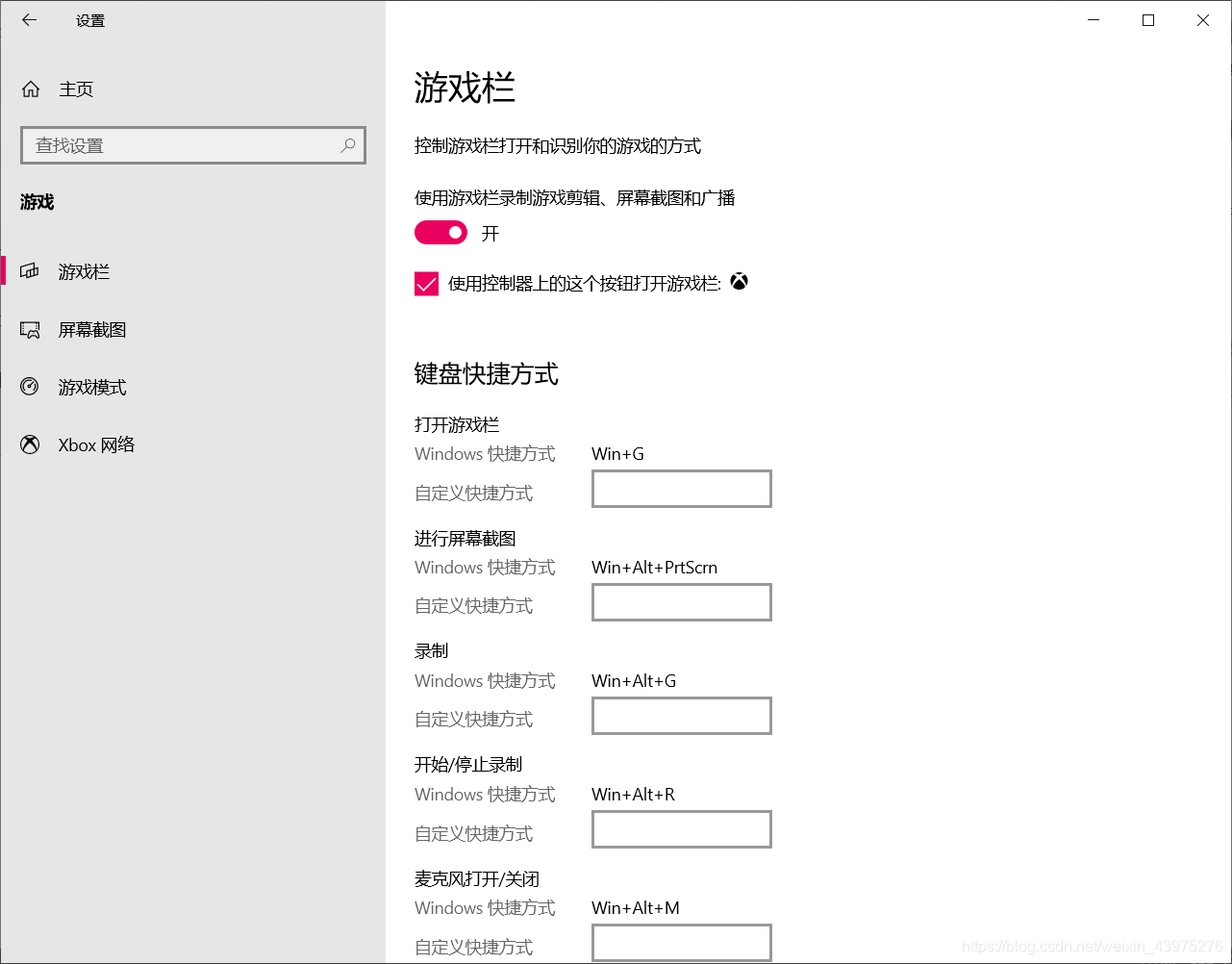Click the Win+Alt+R shortcut text

click(x=633, y=795)
